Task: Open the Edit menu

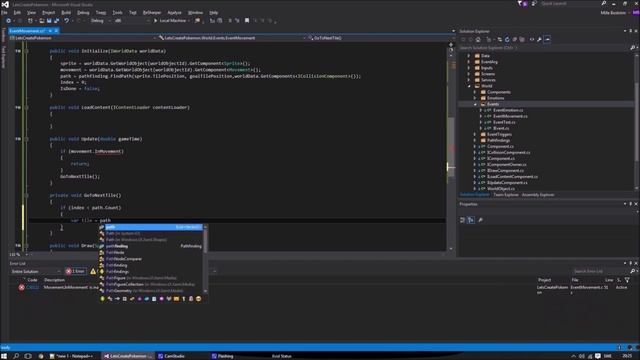Action: tap(17, 13)
